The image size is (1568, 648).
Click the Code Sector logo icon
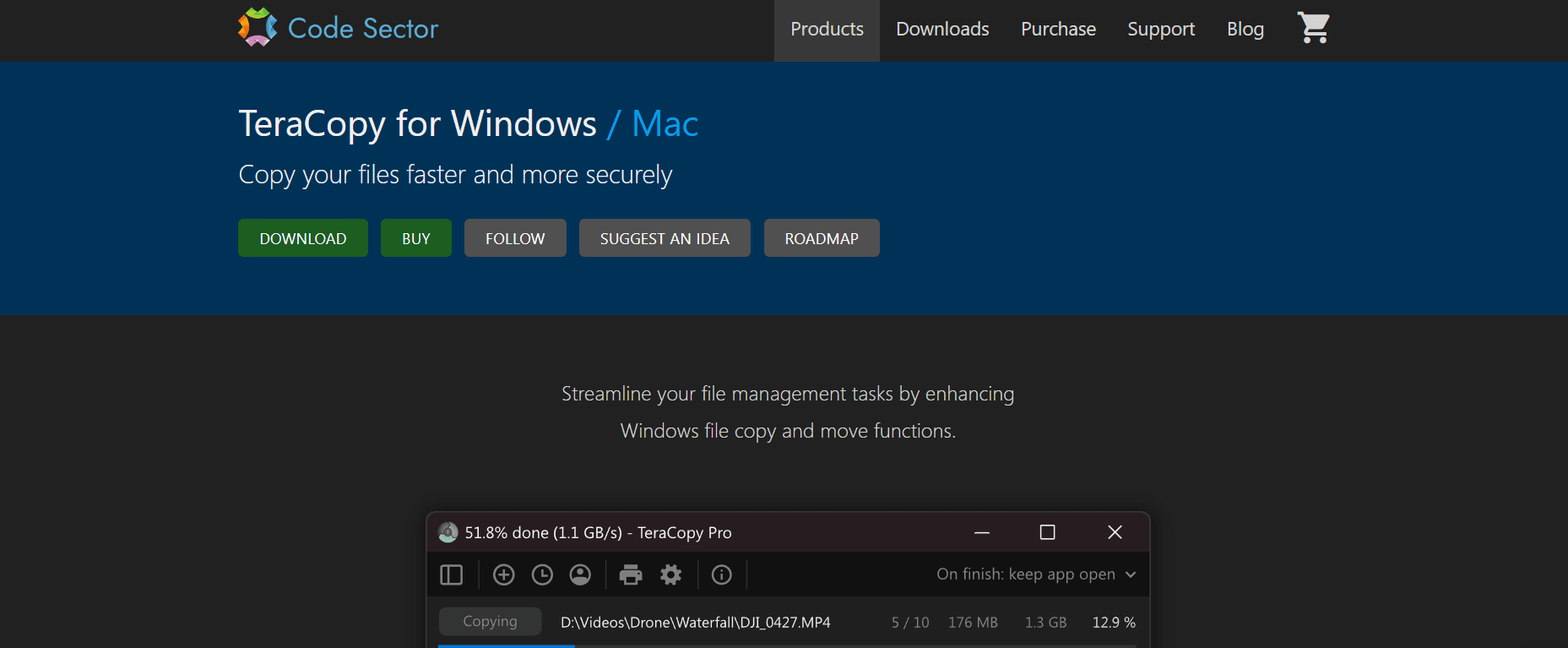coord(258,28)
